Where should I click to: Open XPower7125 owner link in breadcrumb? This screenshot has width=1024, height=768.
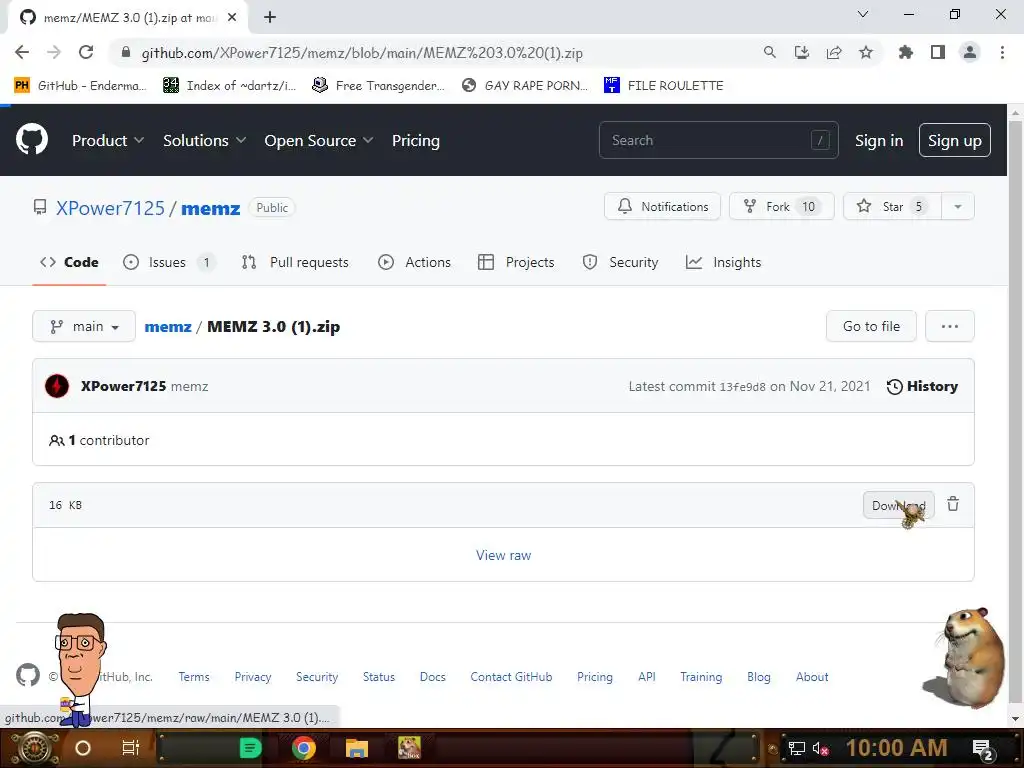tap(110, 208)
